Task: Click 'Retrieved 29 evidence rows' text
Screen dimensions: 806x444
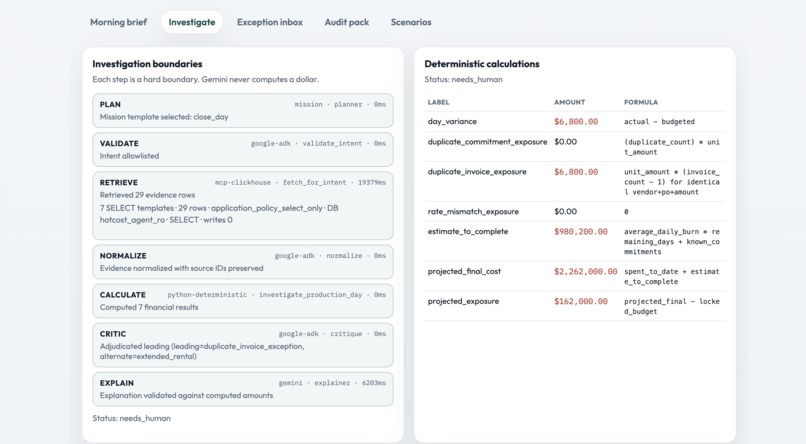Action: coord(148,195)
